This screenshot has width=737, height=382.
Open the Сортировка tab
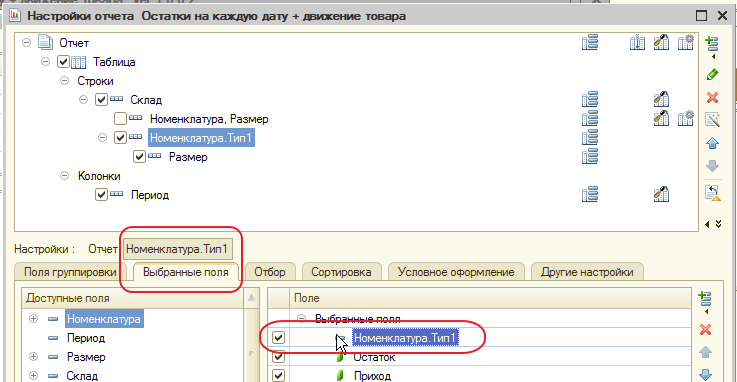tap(341, 272)
